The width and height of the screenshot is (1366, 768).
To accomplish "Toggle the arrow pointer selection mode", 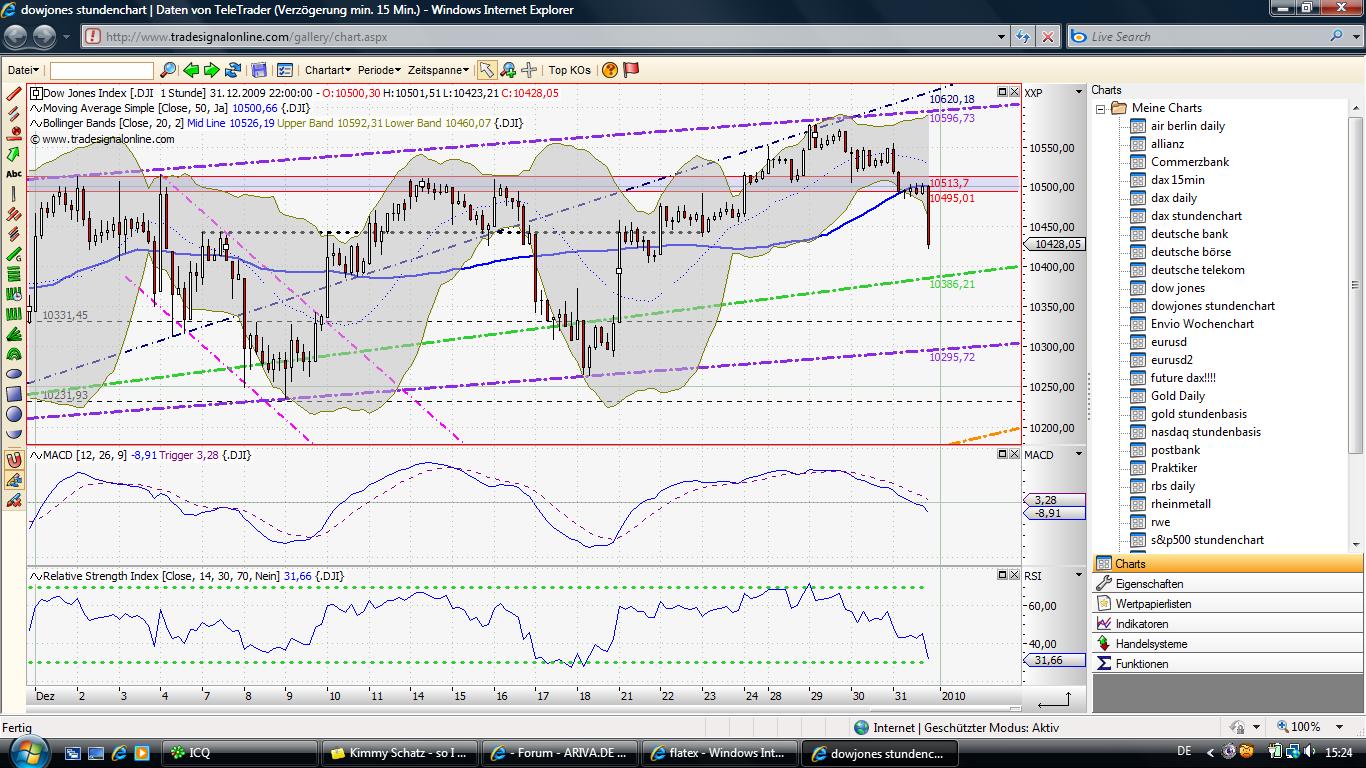I will coord(486,70).
